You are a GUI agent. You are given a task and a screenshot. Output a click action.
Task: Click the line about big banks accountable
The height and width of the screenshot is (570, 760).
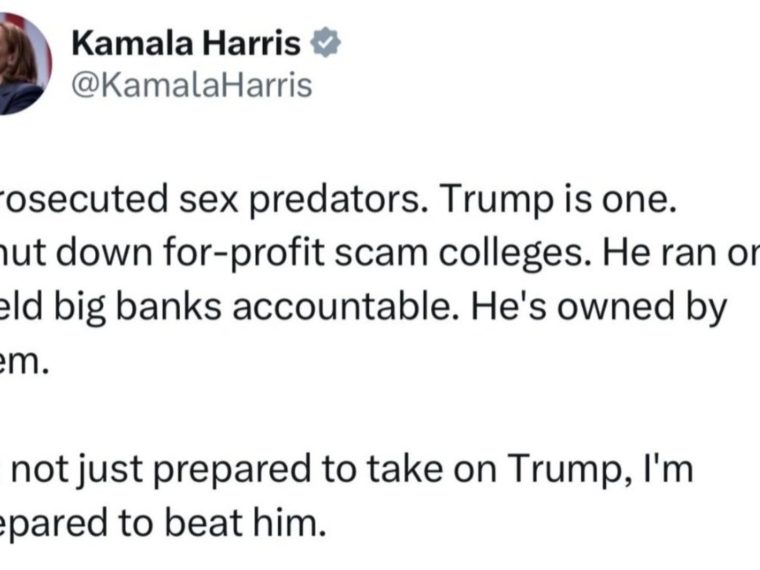point(364,308)
